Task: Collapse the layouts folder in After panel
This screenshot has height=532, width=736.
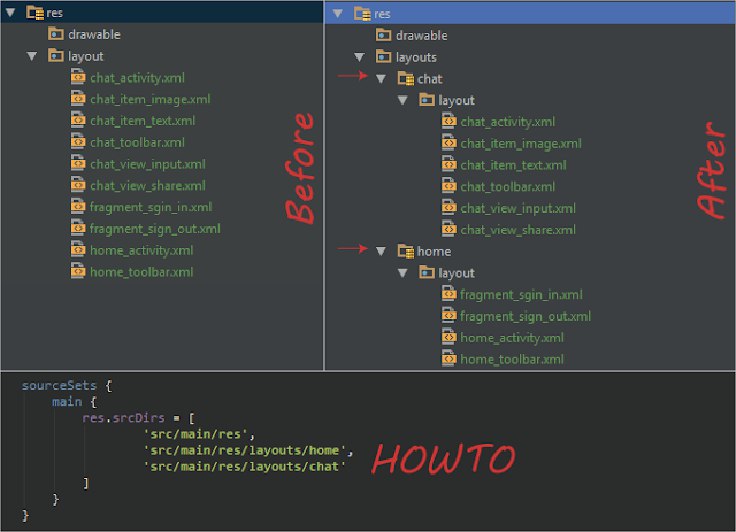Action: pos(359,57)
